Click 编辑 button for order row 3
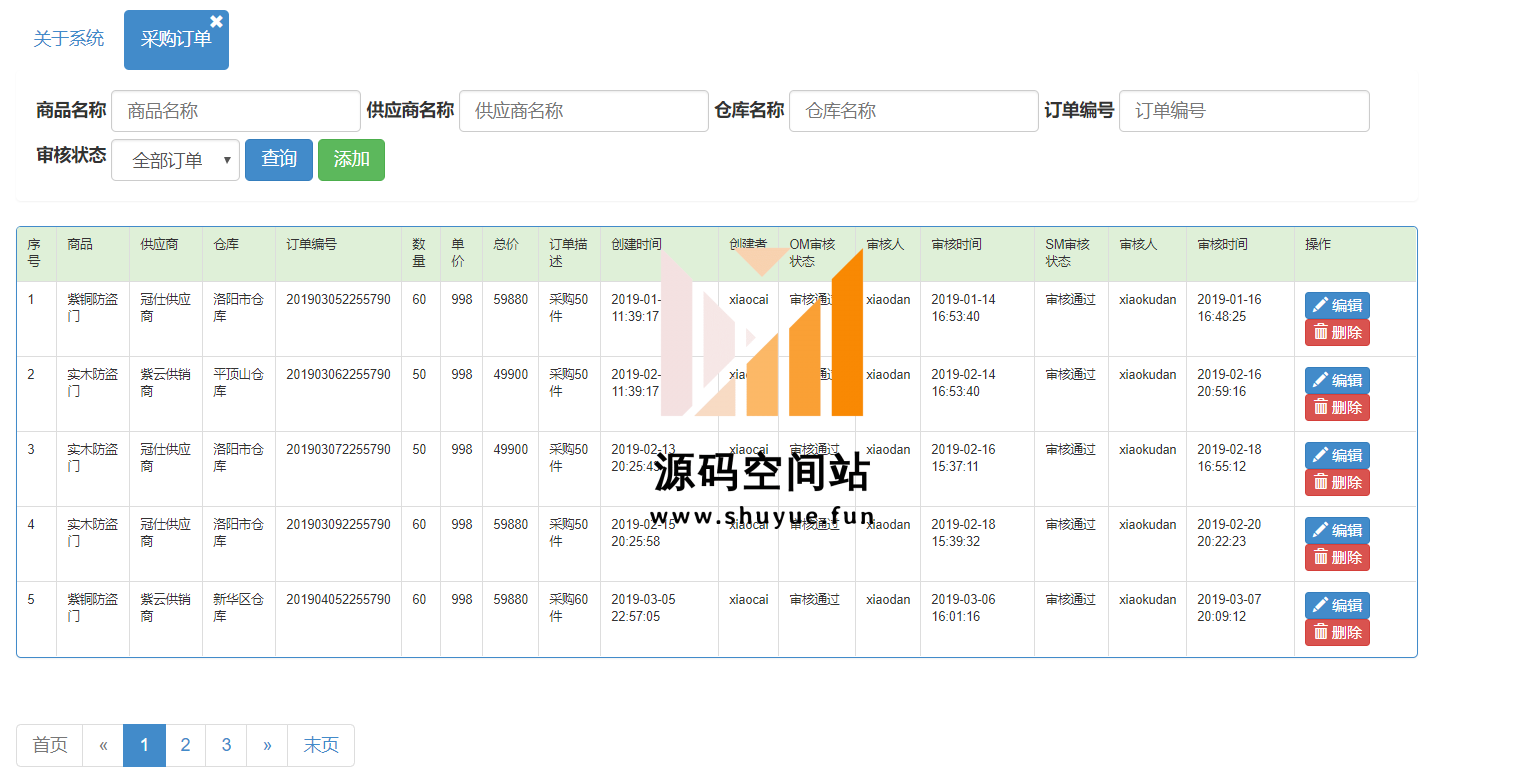1524x778 pixels. (x=1336, y=455)
